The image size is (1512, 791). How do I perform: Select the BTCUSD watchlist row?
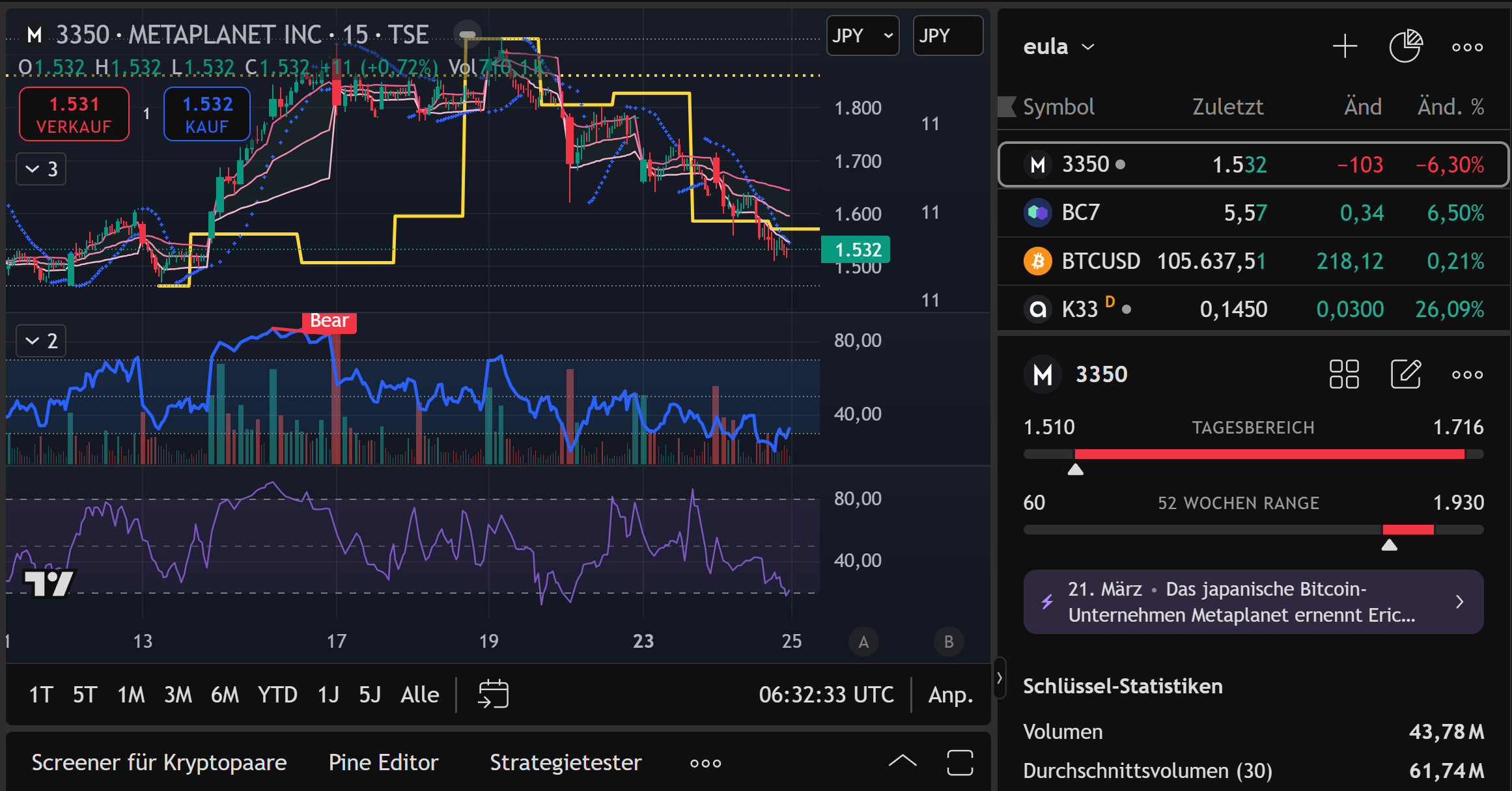pos(1253,261)
